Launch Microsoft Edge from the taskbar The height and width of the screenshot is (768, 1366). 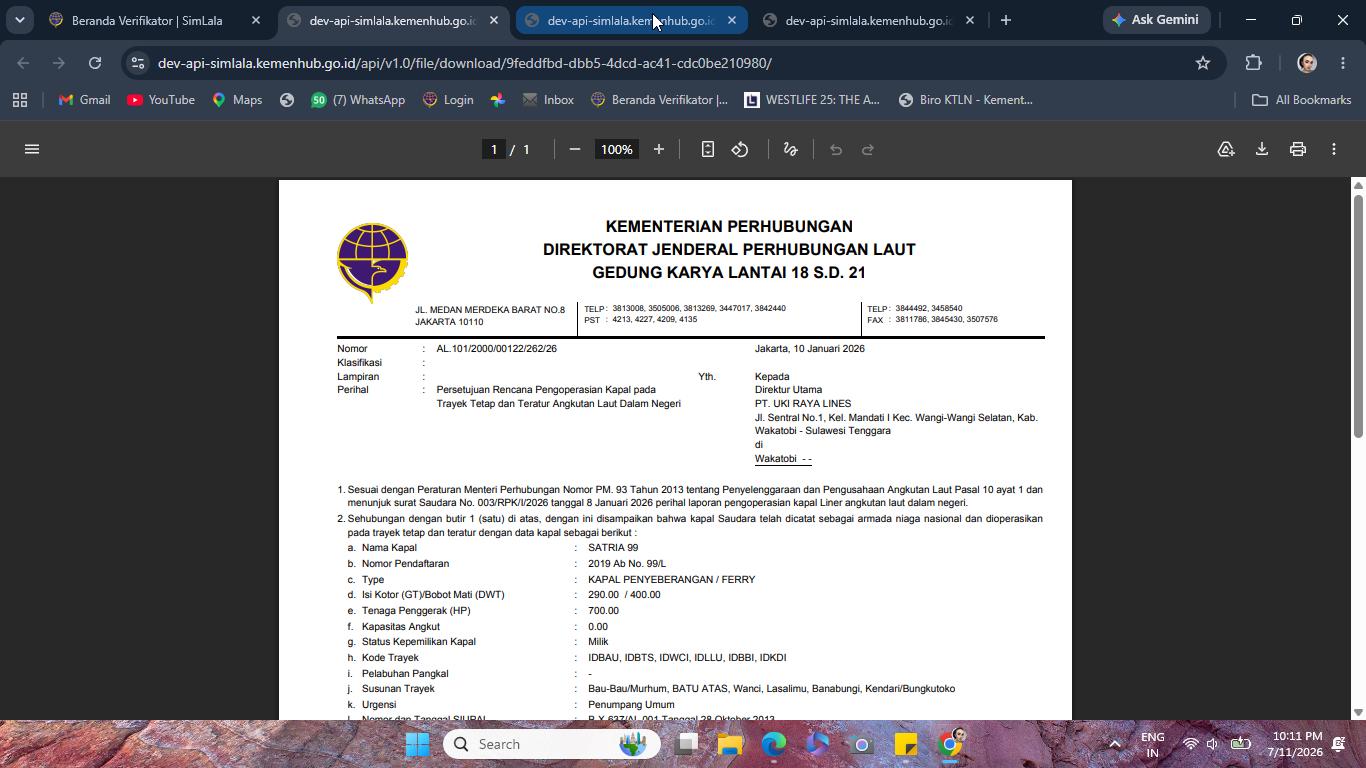pyautogui.click(x=774, y=744)
